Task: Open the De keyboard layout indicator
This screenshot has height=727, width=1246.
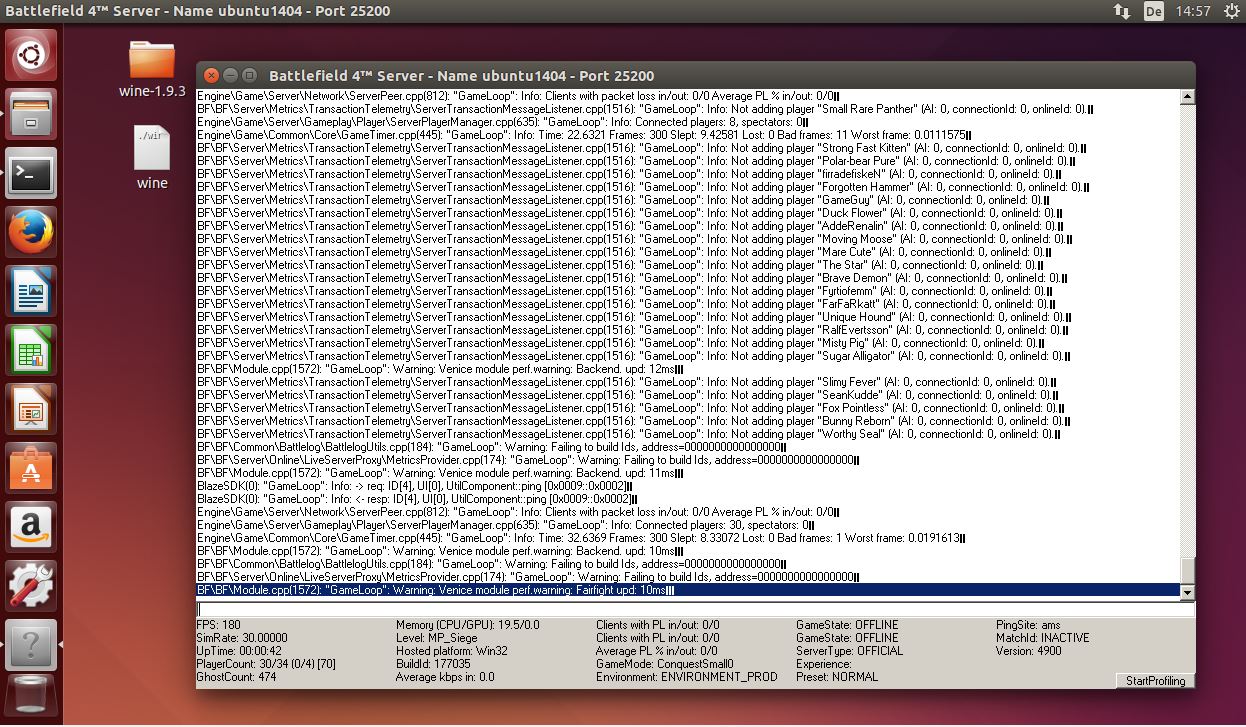Action: (x=1154, y=12)
